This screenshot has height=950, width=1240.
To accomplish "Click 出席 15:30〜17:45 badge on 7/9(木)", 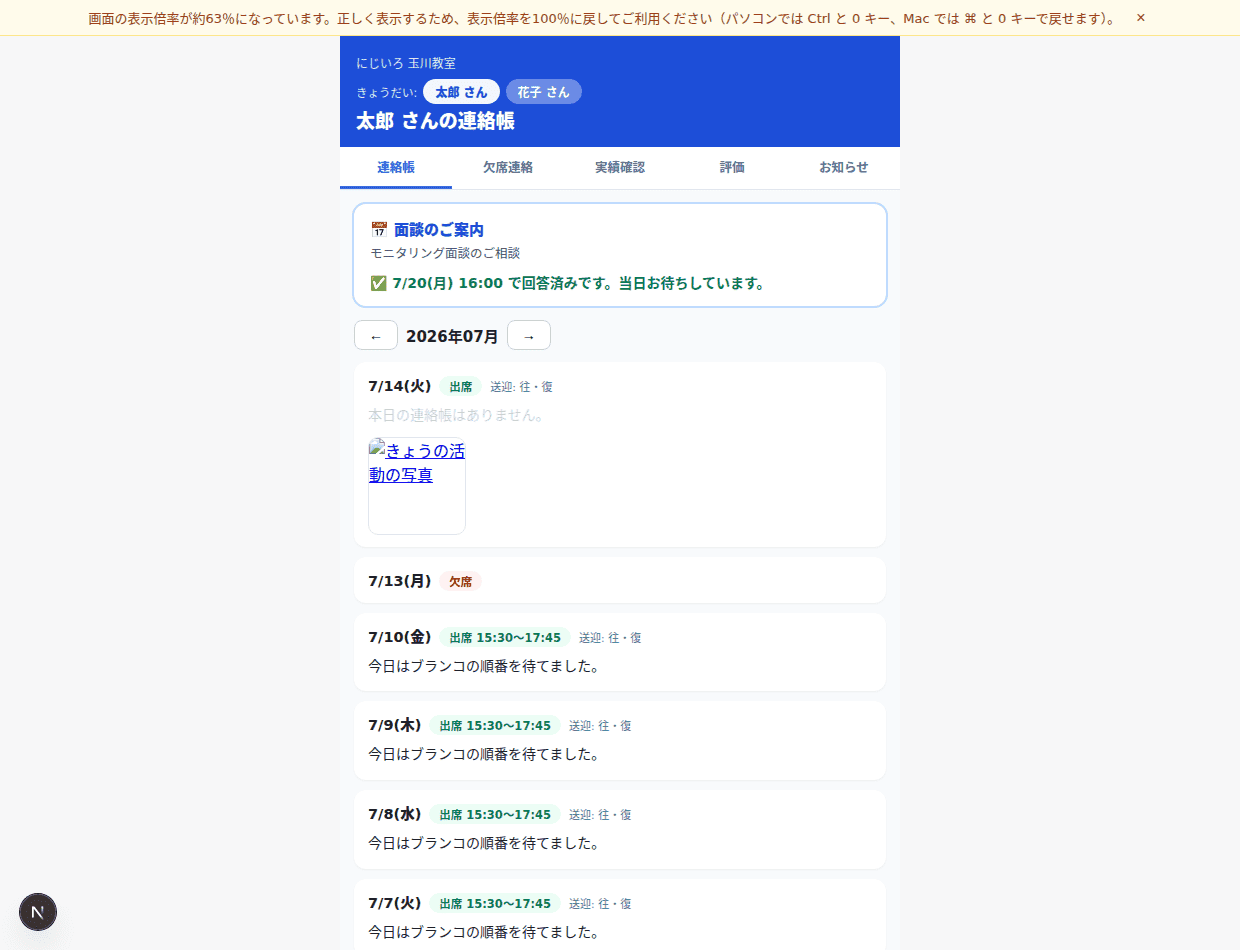I will tap(495, 726).
